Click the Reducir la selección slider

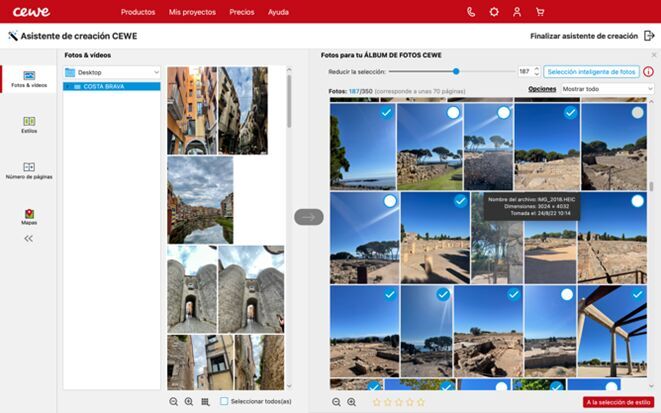[x=456, y=72]
